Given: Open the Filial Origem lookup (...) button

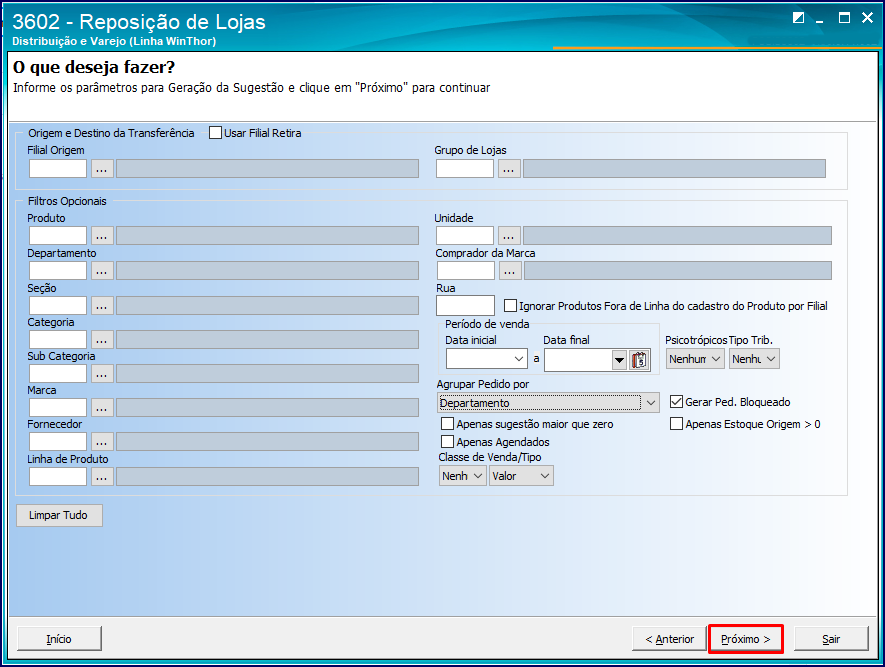Looking at the screenshot, I should click(x=102, y=169).
